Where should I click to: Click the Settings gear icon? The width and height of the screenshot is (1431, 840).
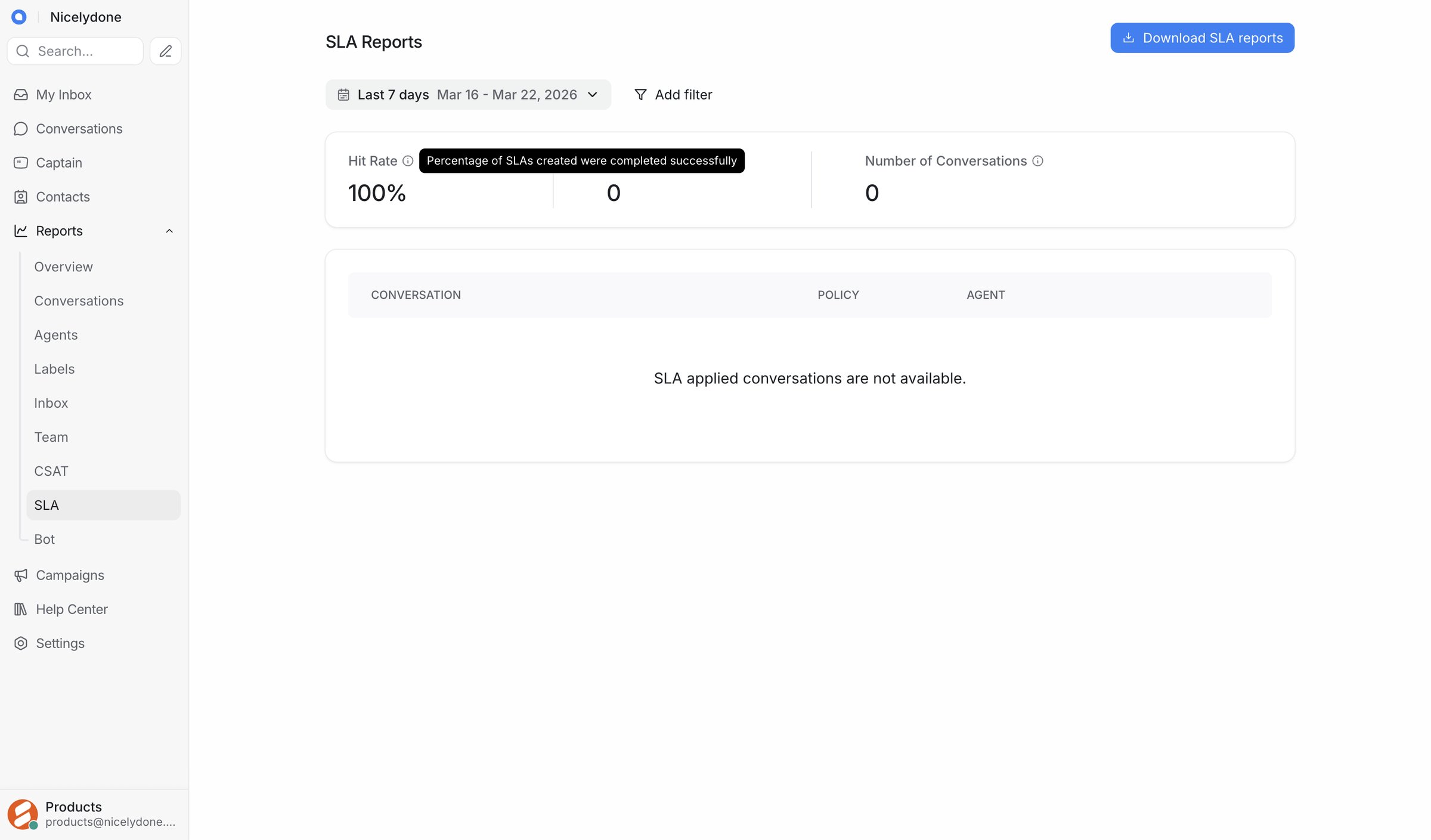(x=21, y=643)
